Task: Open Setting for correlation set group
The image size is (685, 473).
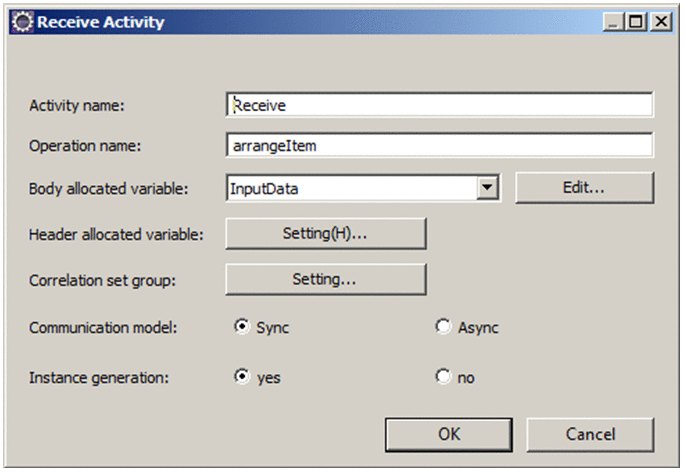Action: coord(325,279)
